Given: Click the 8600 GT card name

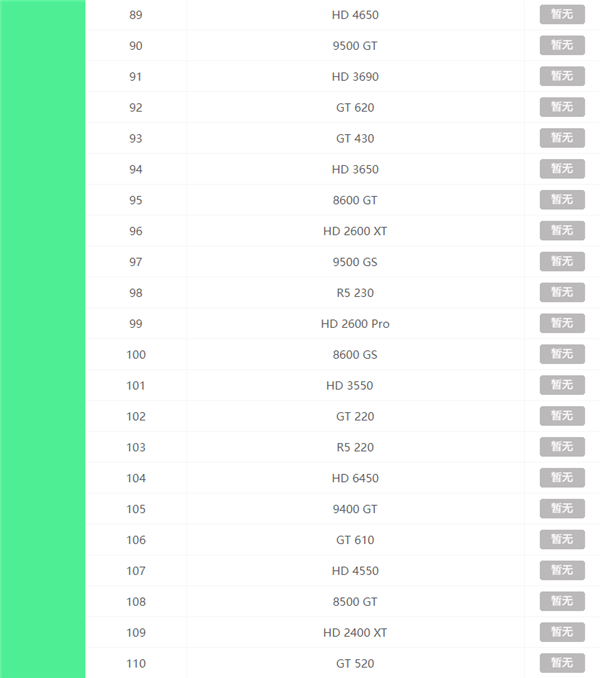Looking at the screenshot, I should [355, 200].
